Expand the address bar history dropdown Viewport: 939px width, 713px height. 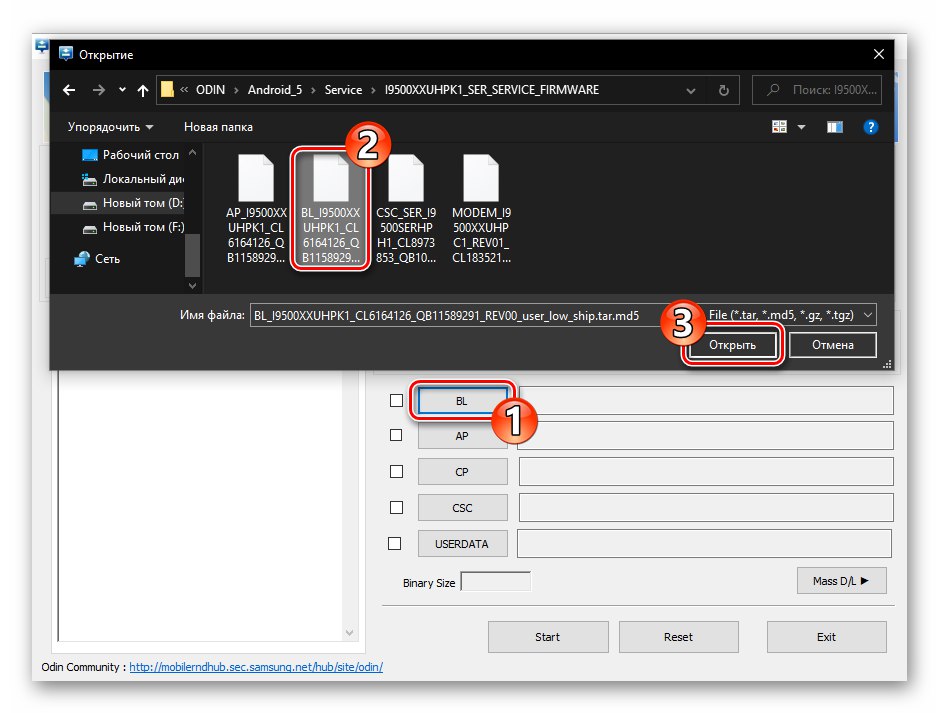click(690, 90)
